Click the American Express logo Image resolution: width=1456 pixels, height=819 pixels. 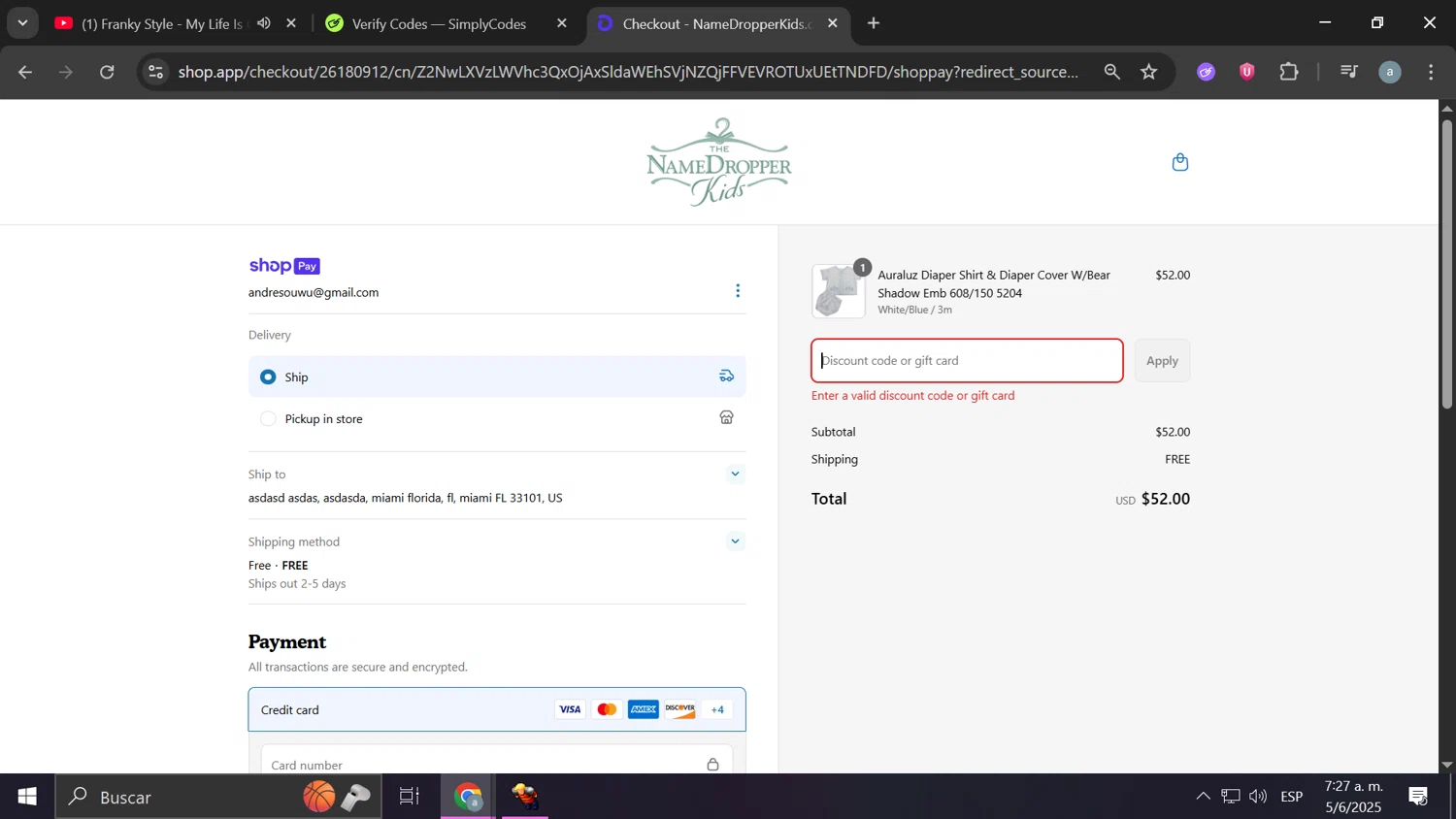[x=643, y=709]
